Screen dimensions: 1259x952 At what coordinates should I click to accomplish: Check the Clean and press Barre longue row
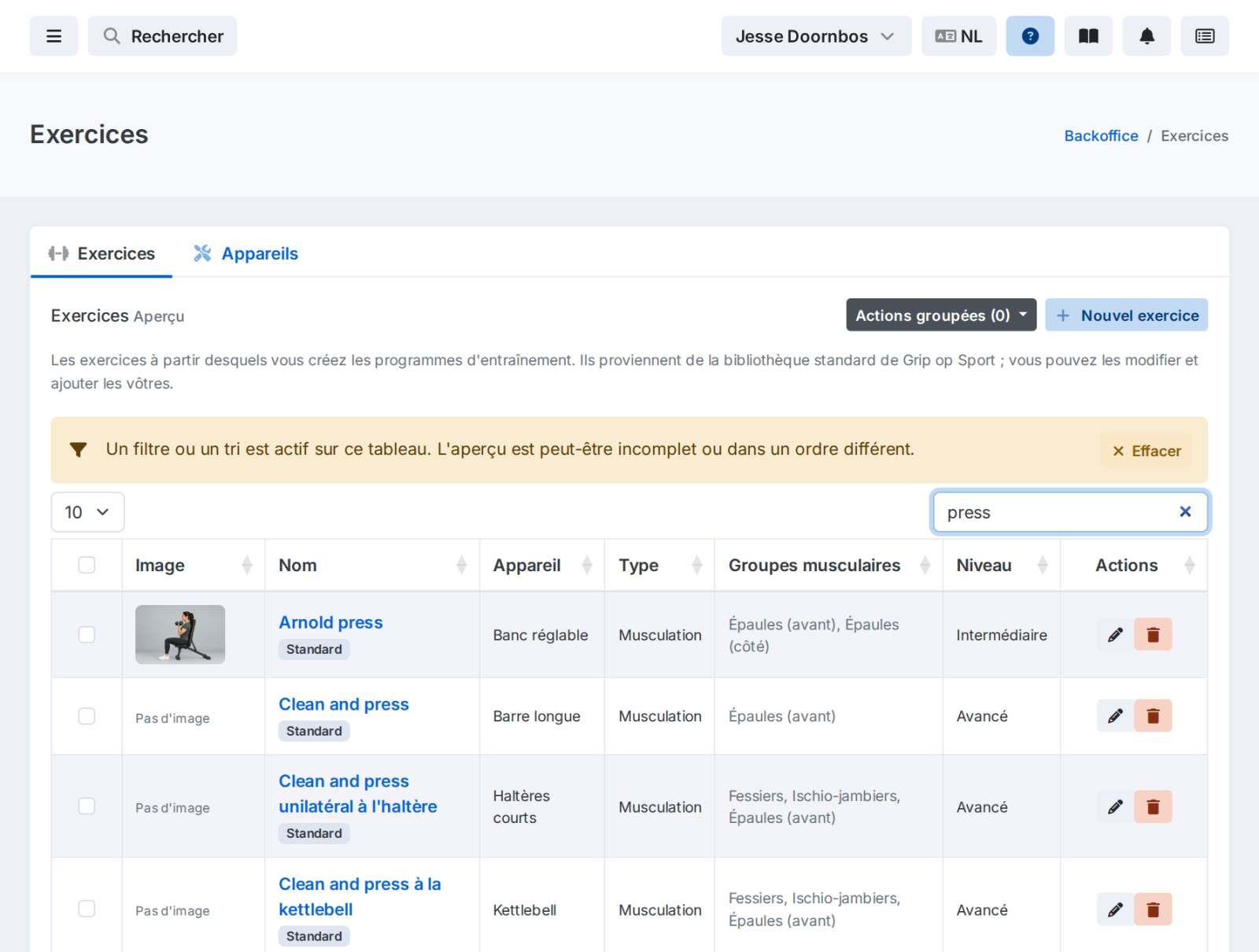tap(87, 716)
